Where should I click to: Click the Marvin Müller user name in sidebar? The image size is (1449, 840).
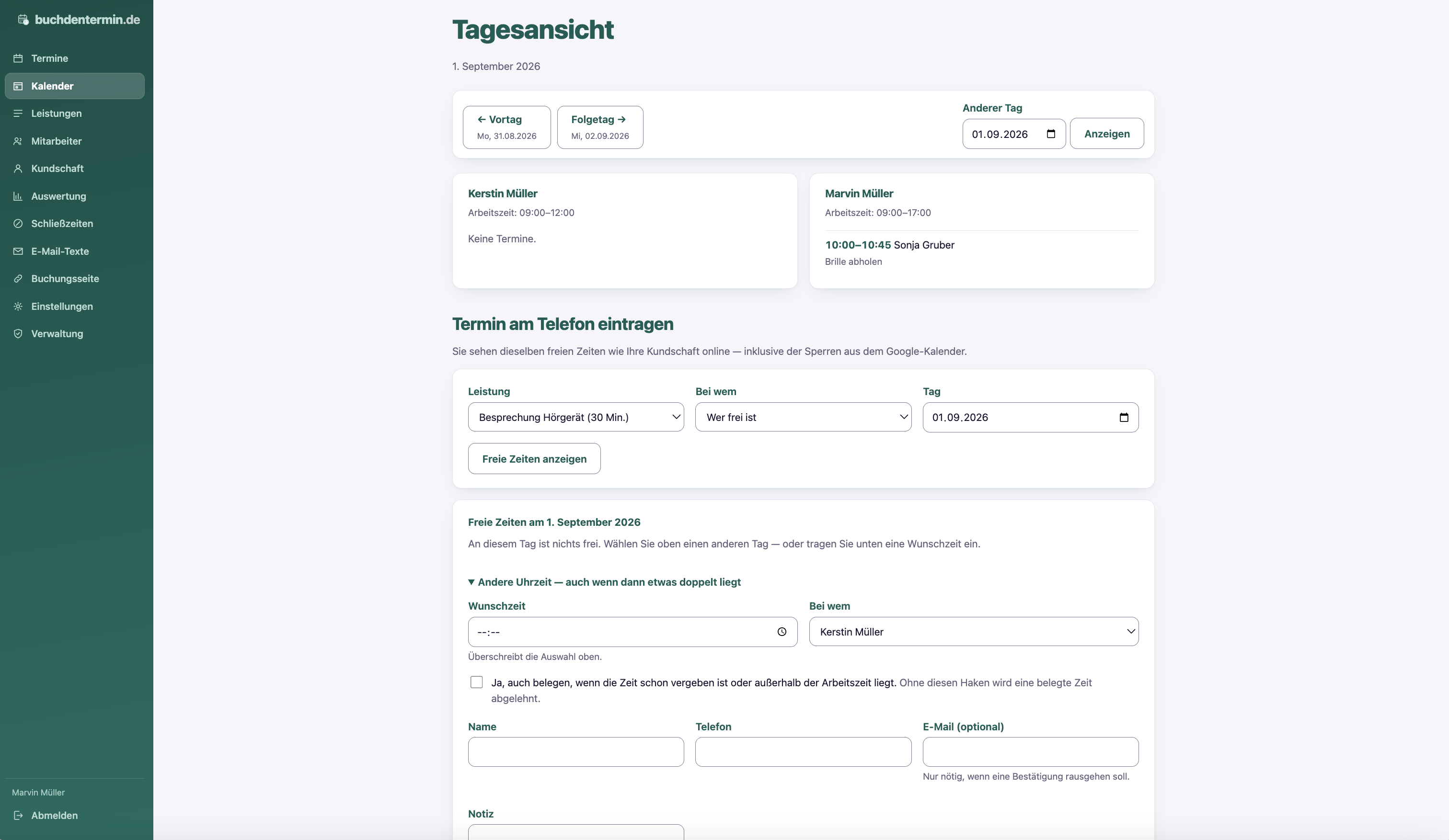(x=38, y=792)
